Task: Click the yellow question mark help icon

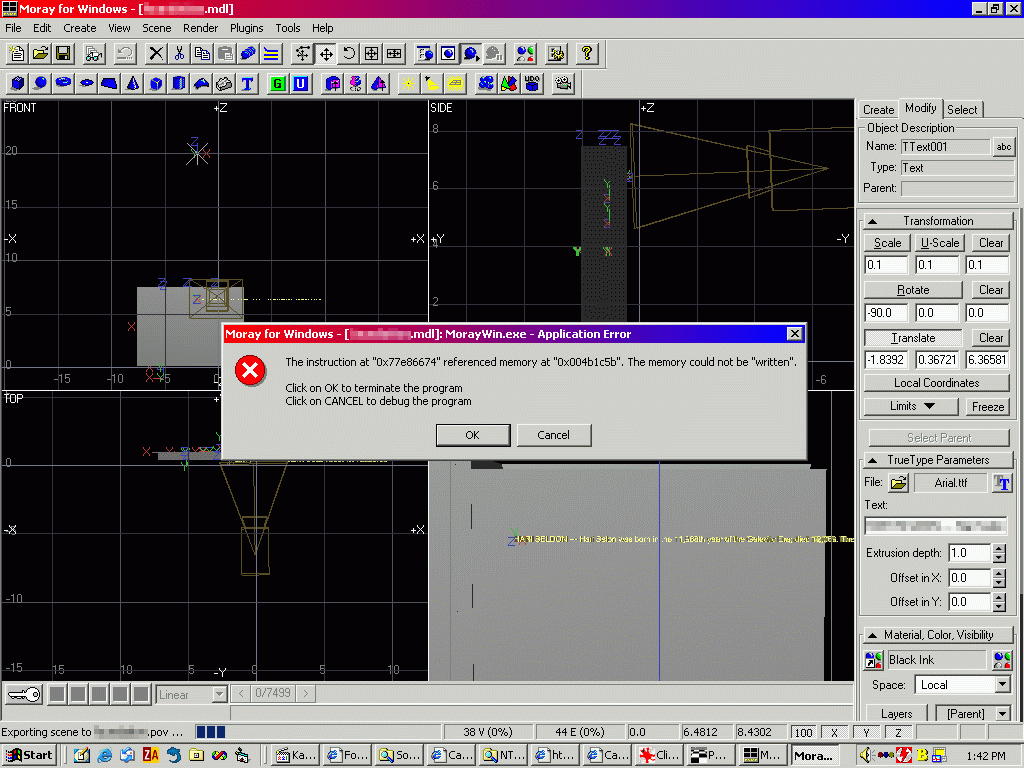Action: 587,53
